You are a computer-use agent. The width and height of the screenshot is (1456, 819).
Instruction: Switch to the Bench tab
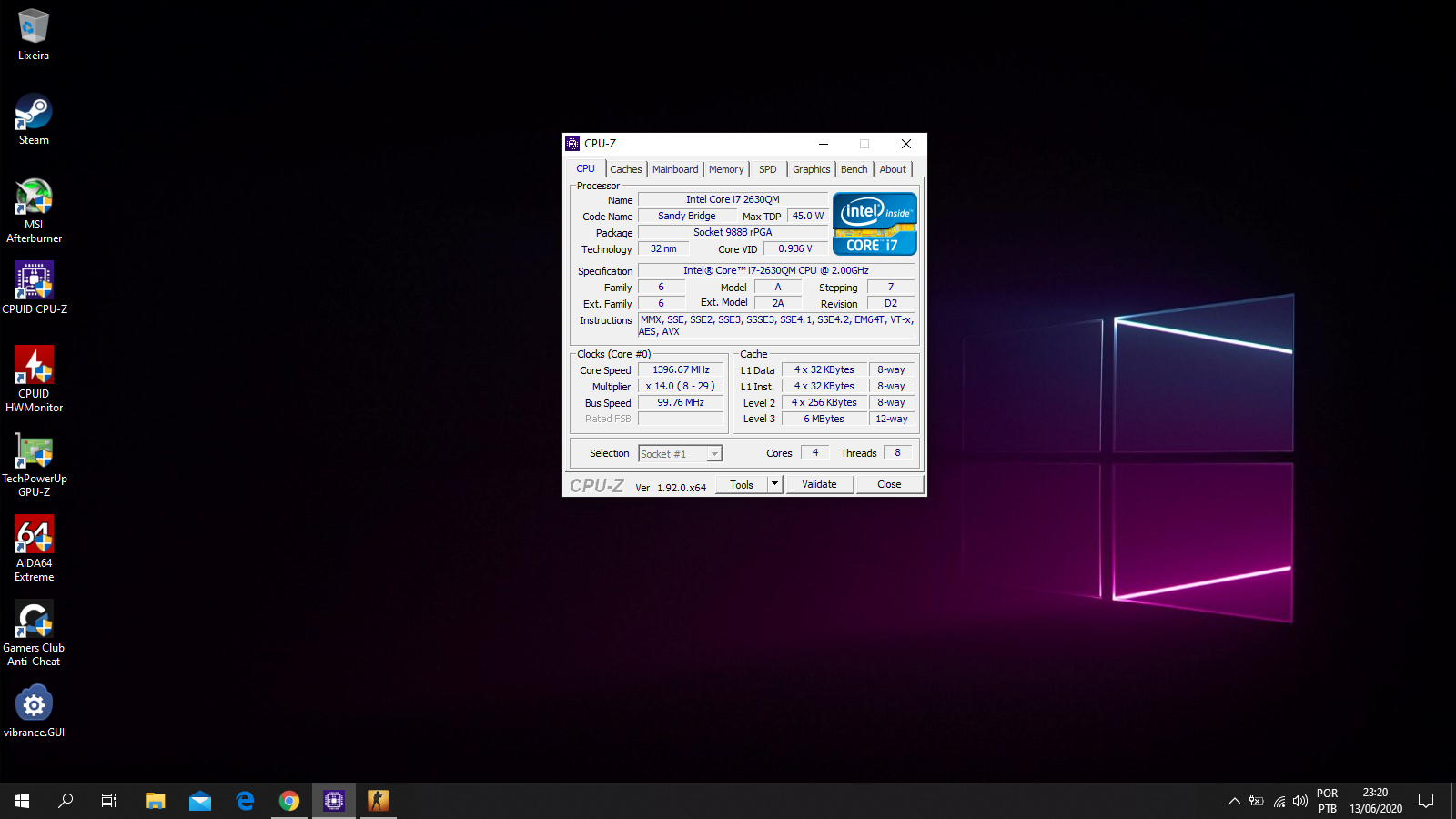[x=854, y=169]
